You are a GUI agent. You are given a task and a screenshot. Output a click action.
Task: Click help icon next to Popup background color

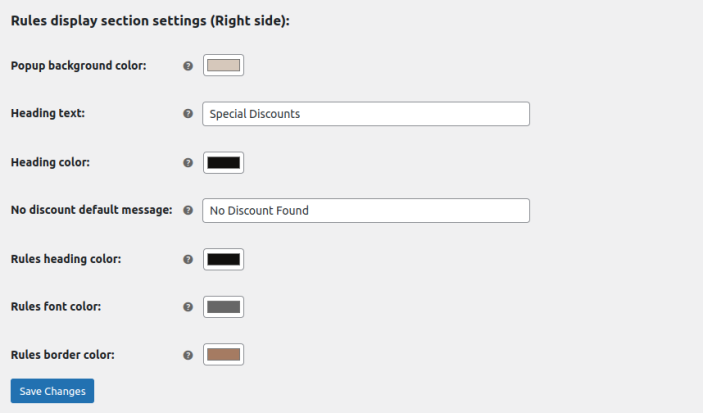coord(188,66)
